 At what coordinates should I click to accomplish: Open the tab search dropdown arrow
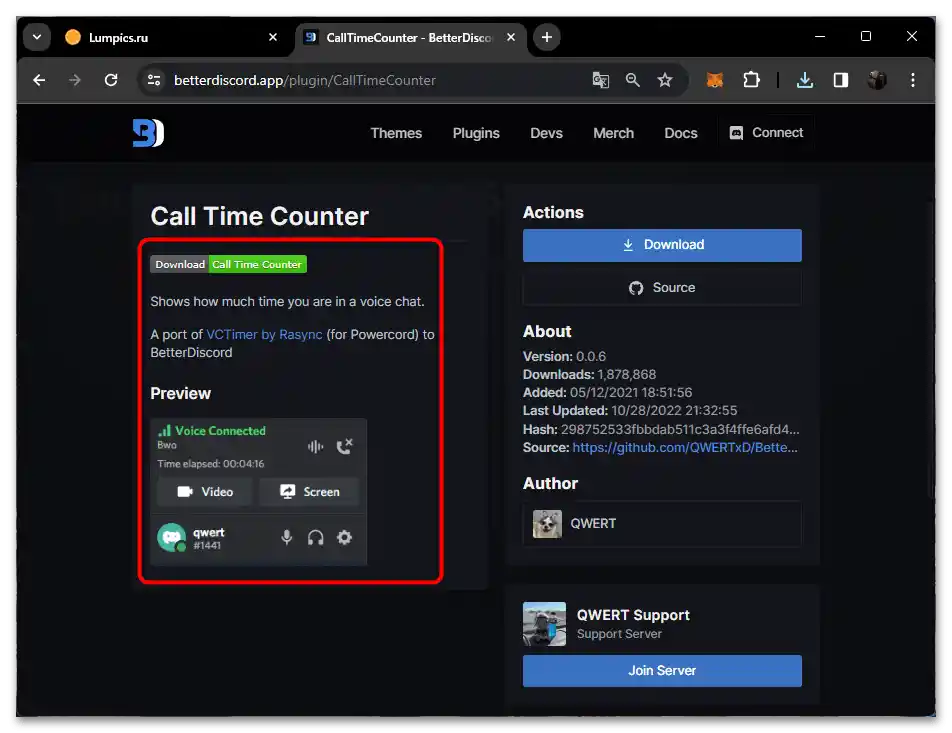(x=37, y=37)
